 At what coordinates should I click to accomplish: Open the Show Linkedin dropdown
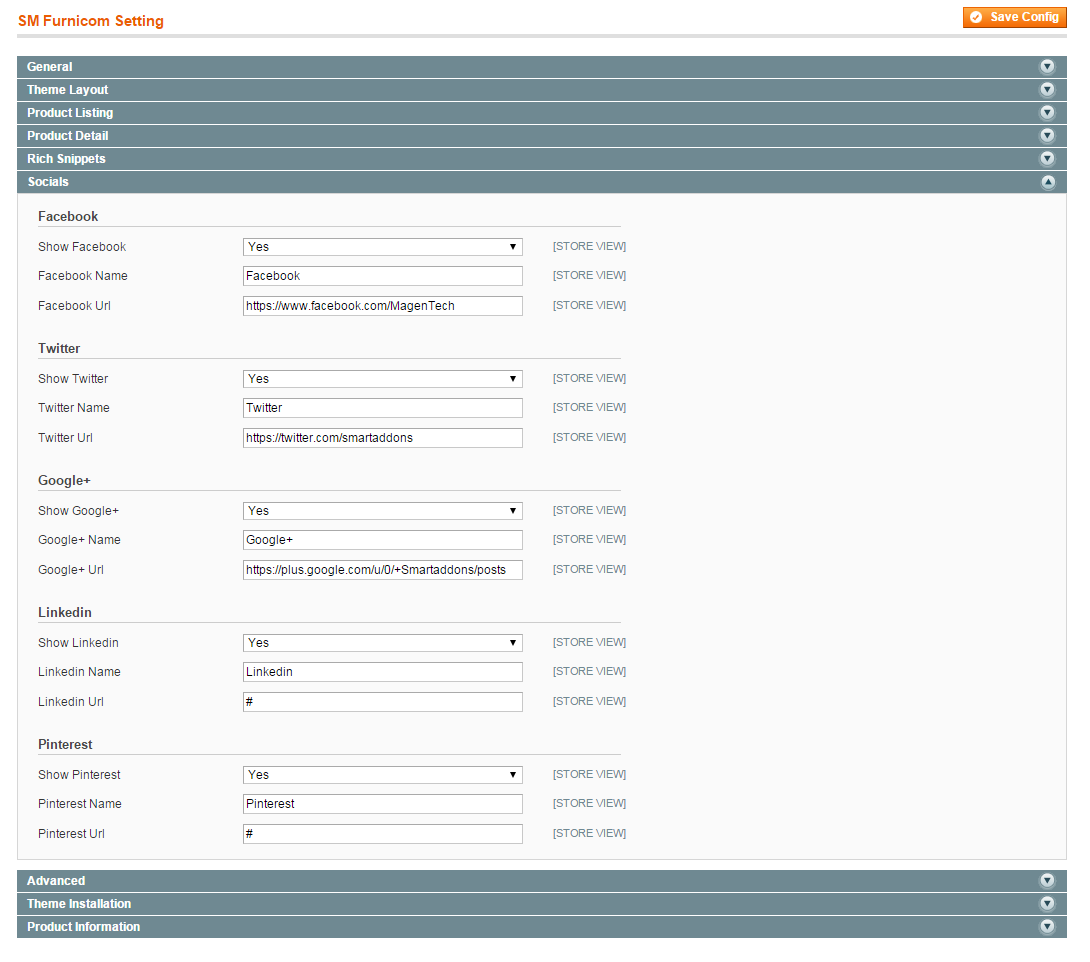pyautogui.click(x=382, y=643)
